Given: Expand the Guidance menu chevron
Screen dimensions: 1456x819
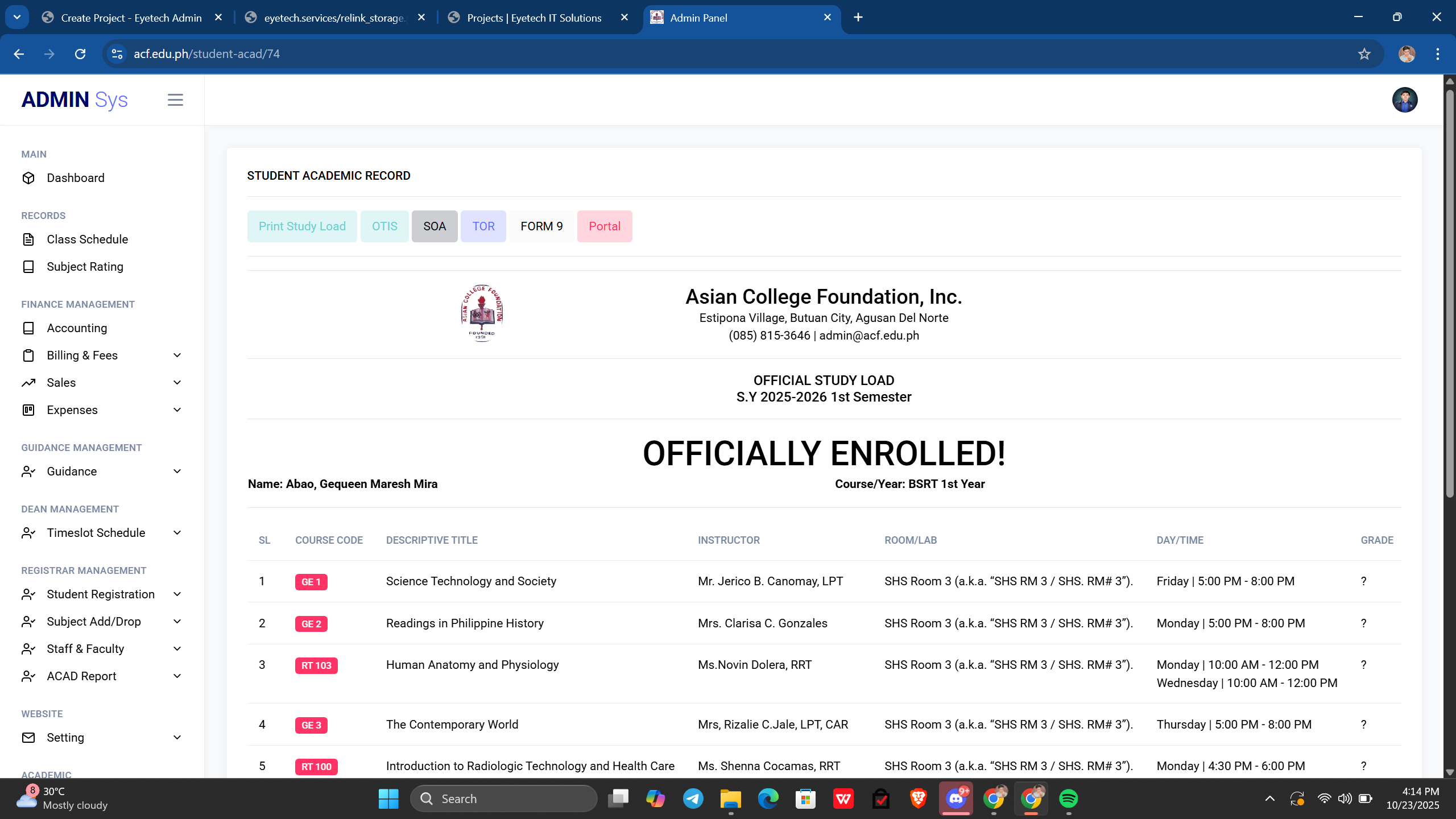Looking at the screenshot, I should (x=177, y=471).
